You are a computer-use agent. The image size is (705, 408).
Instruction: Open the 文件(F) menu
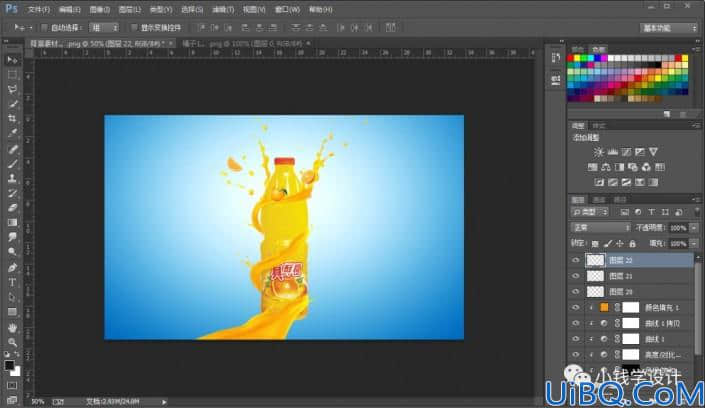(39, 9)
